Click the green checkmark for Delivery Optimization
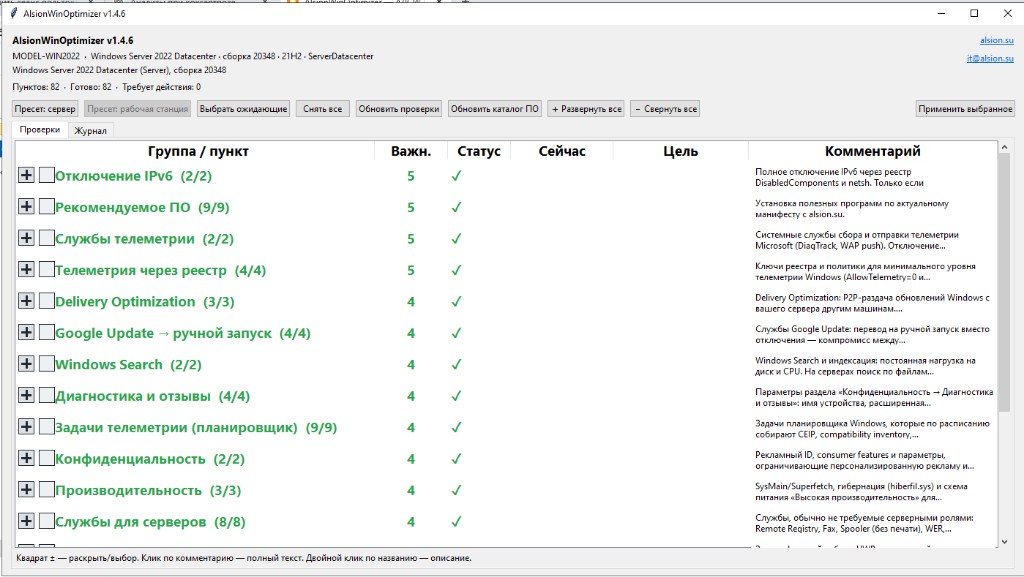The width and height of the screenshot is (1024, 577). pos(456,302)
